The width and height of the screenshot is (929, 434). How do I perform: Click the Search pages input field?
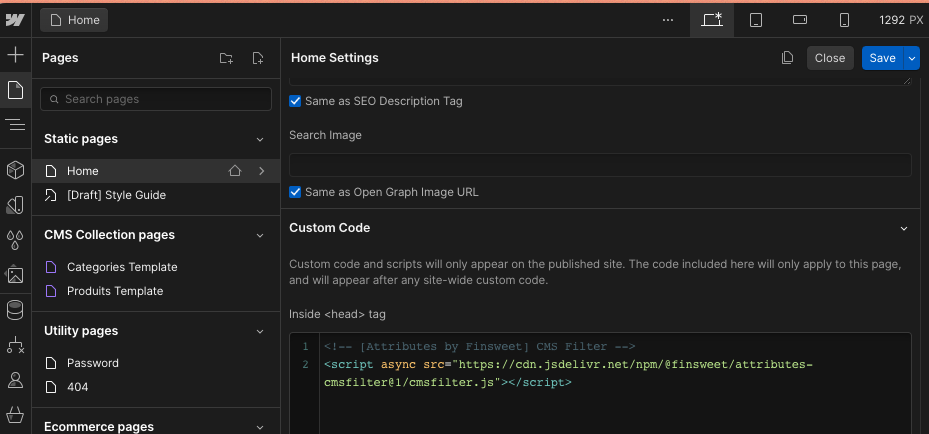coord(156,99)
